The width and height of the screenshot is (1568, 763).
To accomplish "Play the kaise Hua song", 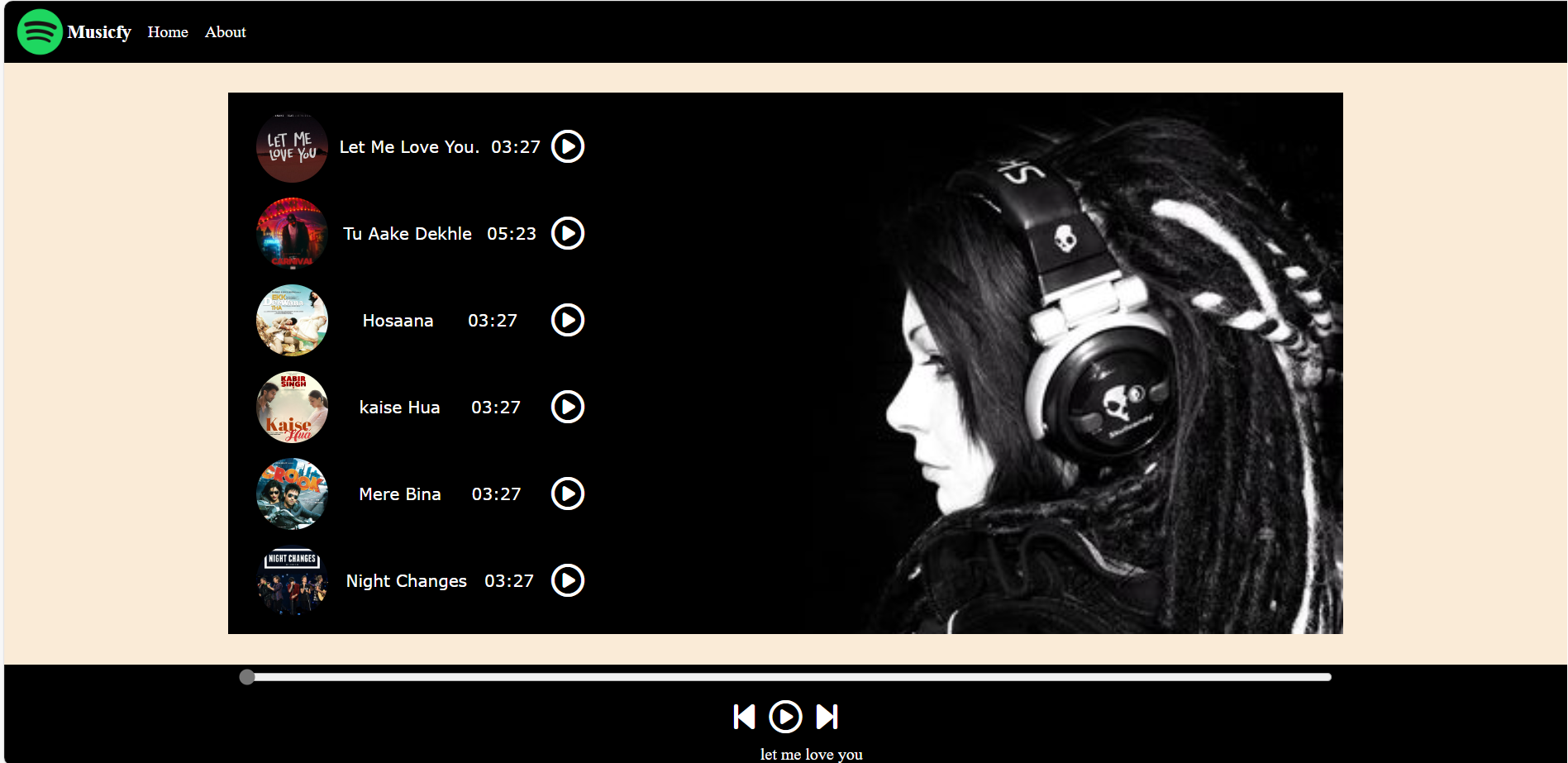I will coord(567,408).
